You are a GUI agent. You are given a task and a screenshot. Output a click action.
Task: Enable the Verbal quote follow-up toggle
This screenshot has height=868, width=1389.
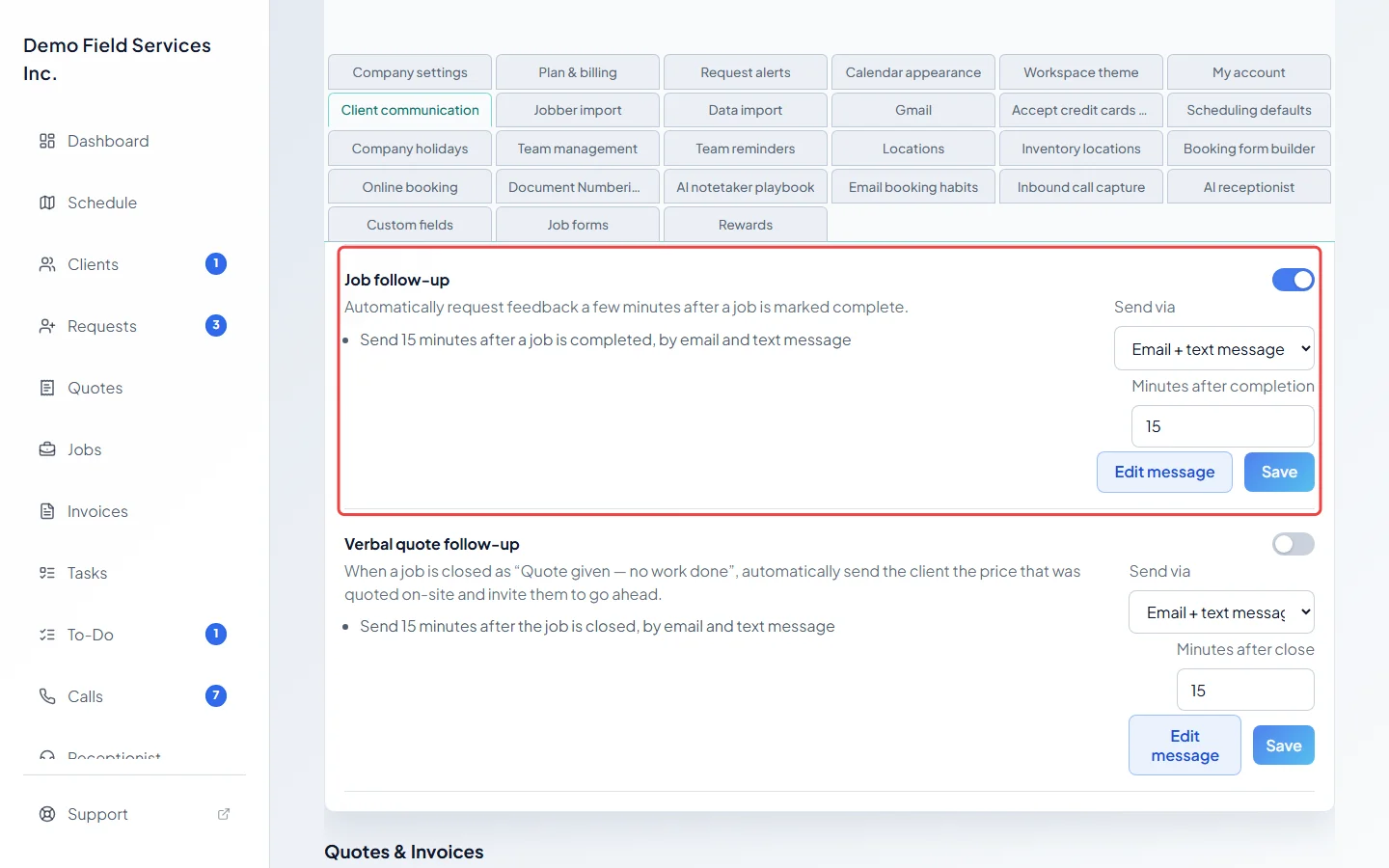tap(1294, 544)
